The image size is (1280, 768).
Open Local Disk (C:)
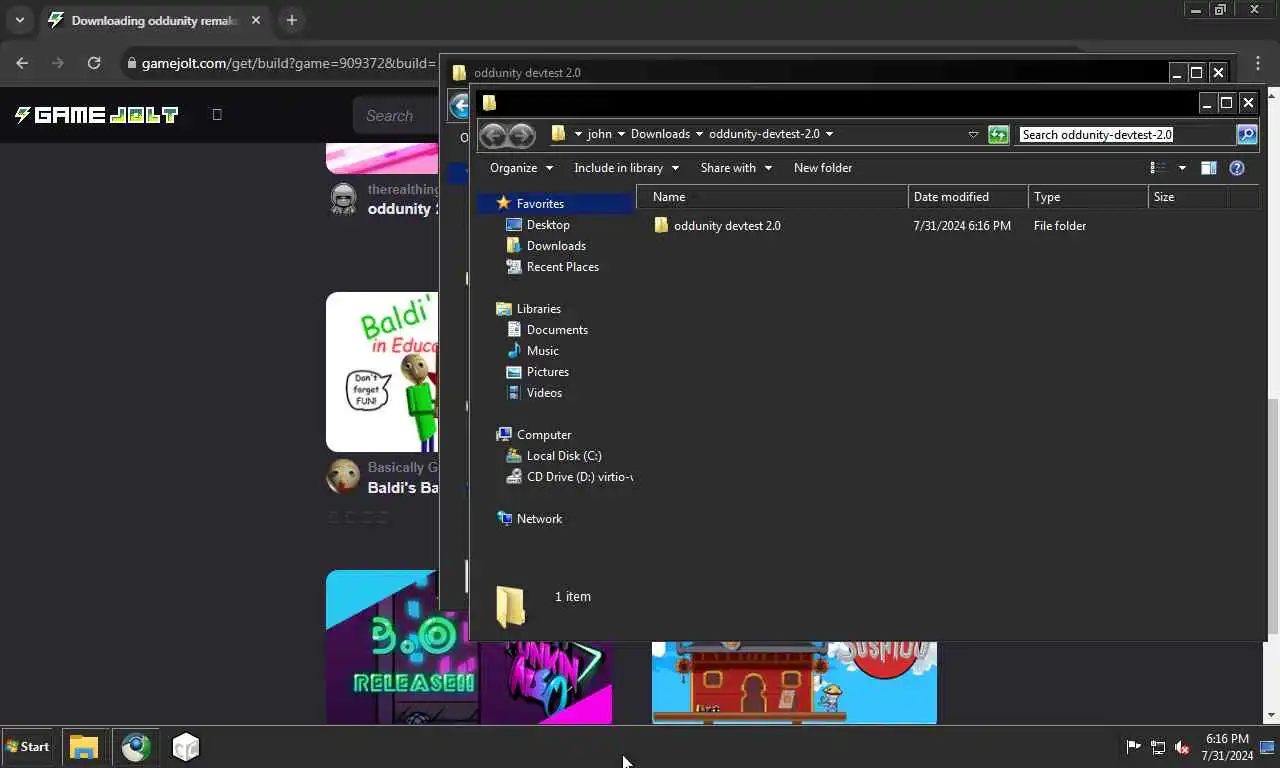pos(564,456)
